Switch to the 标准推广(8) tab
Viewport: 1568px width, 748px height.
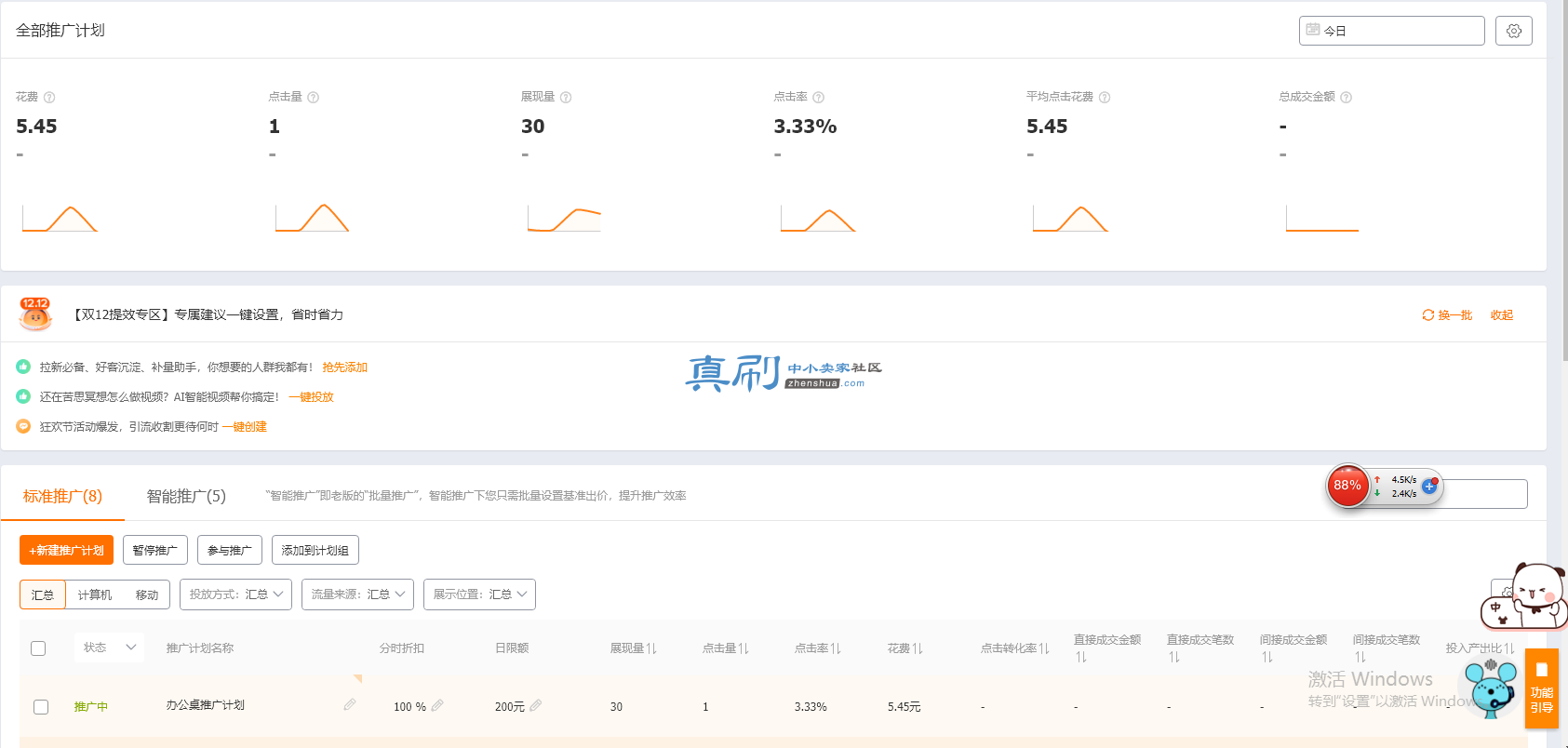[62, 497]
